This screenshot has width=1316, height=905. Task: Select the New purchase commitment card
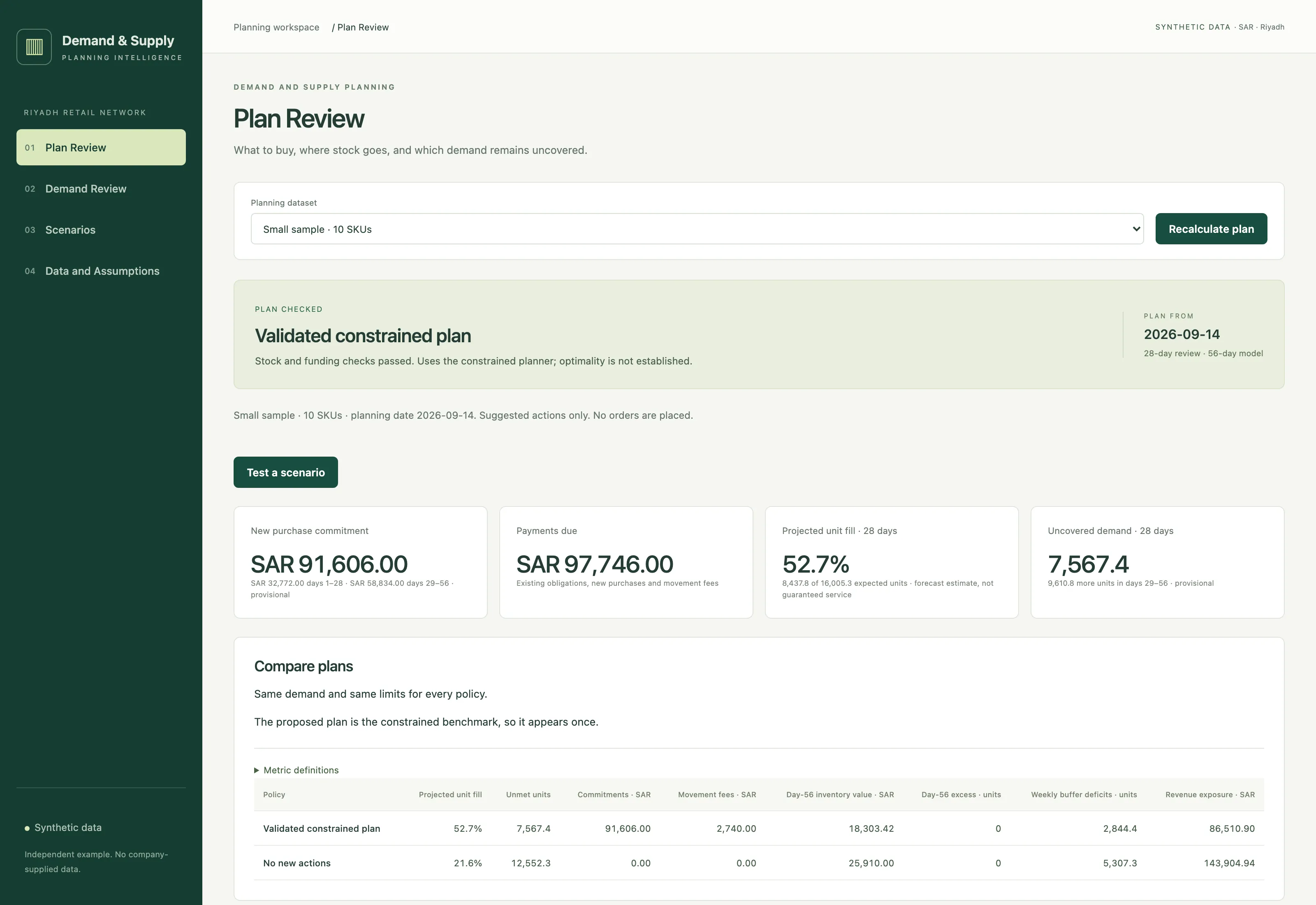click(360, 562)
